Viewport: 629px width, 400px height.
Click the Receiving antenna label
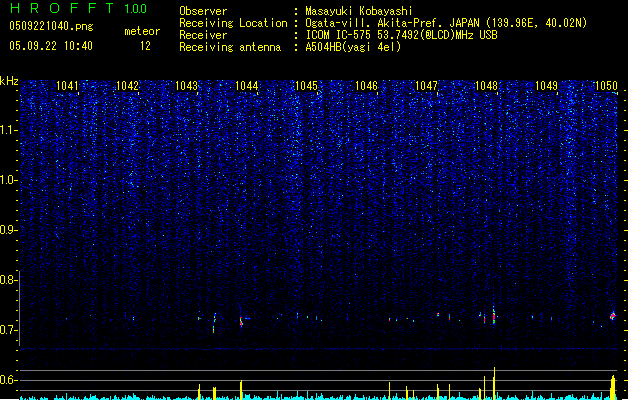[x=230, y=47]
